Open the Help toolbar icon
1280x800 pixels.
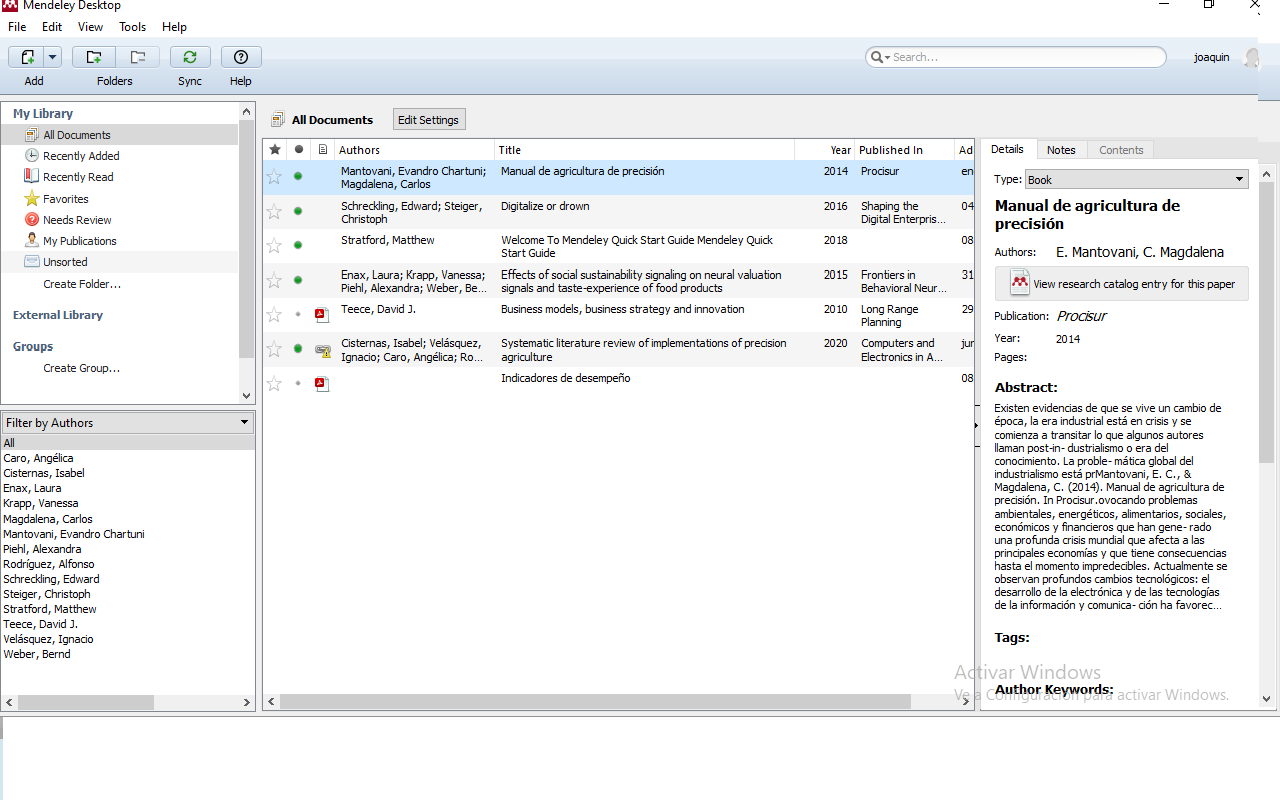point(240,58)
